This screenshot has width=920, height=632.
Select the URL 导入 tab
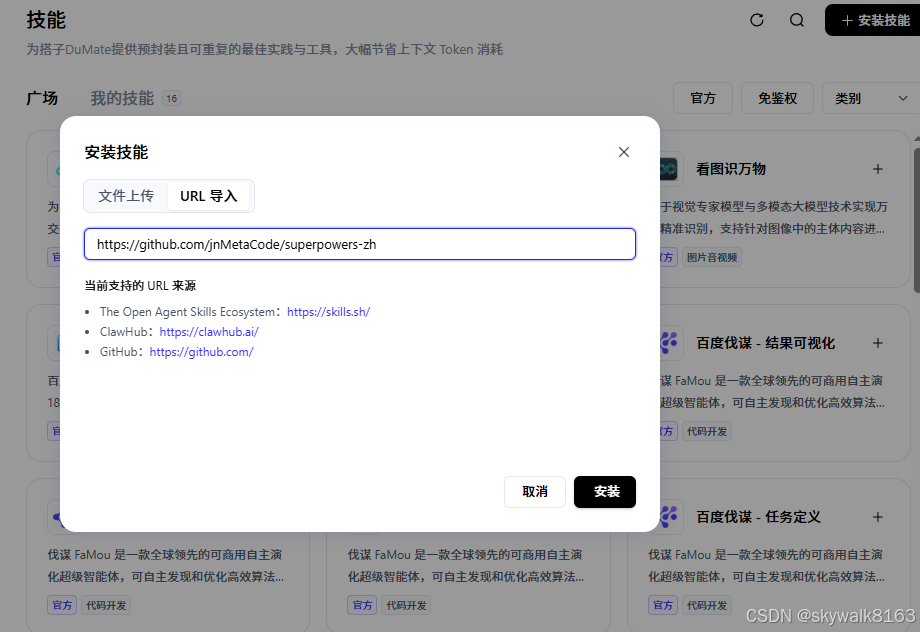pos(209,196)
